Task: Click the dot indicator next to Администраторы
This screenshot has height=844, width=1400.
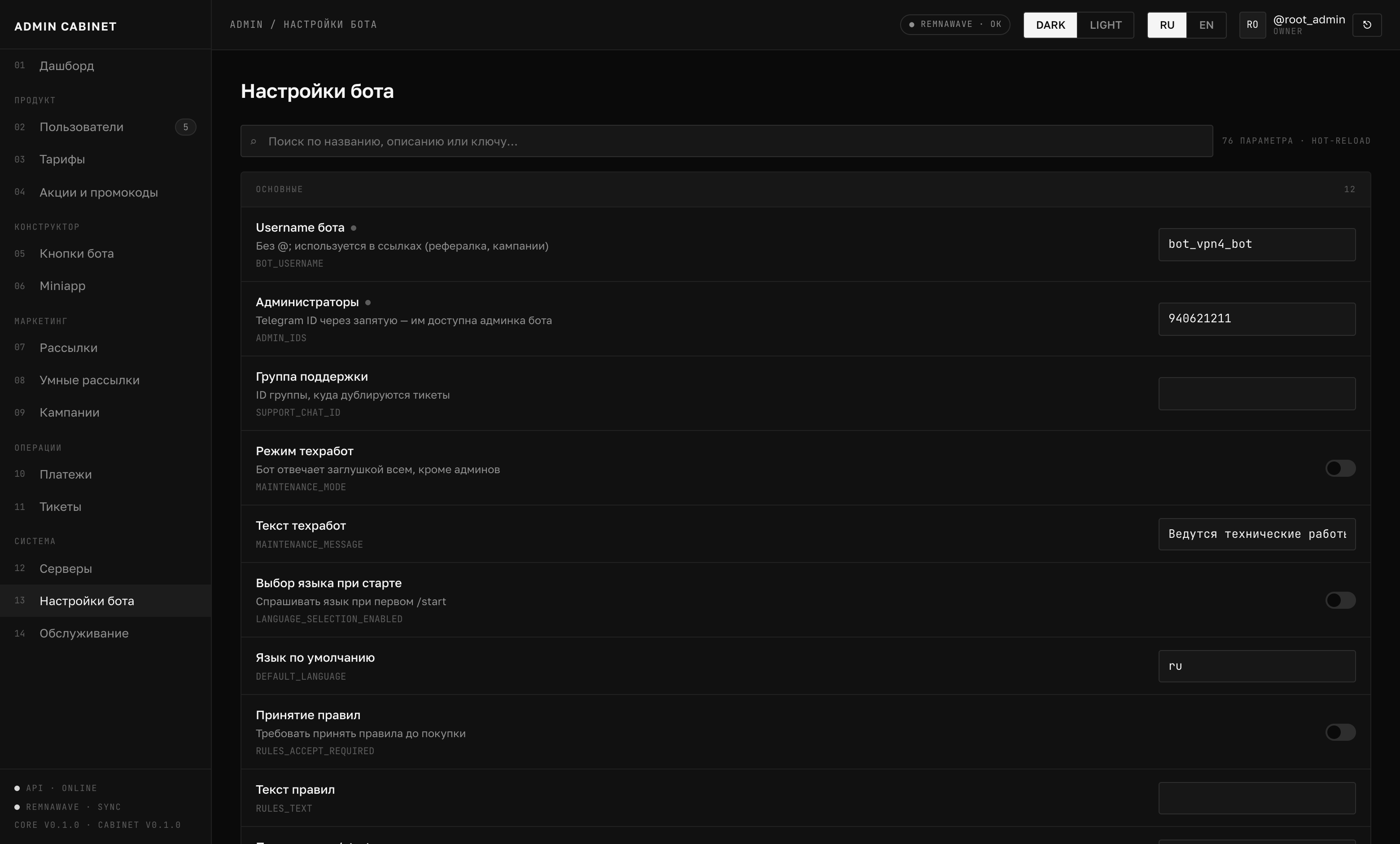Action: [367, 303]
